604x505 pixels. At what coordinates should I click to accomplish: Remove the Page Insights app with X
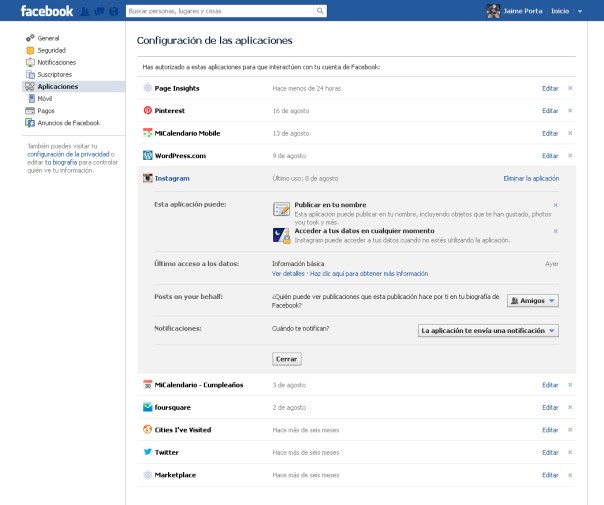(x=570, y=88)
